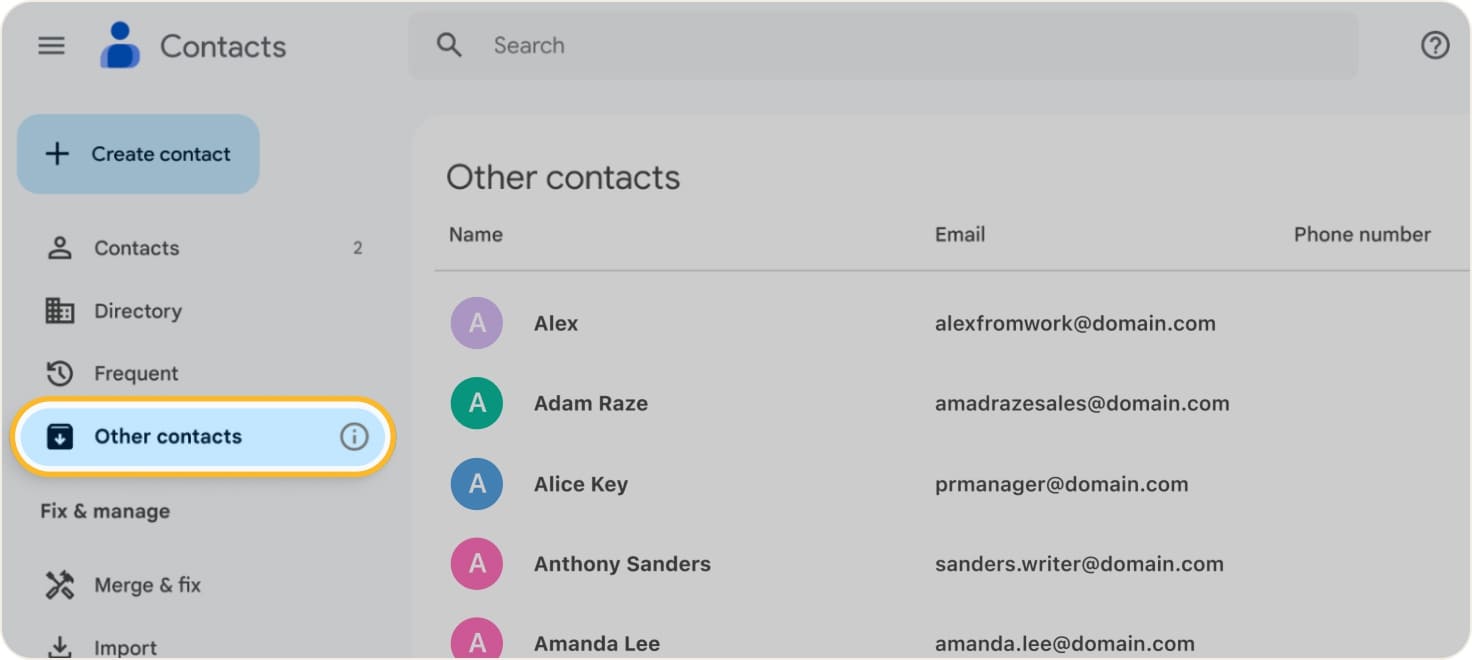1472x660 pixels.
Task: Click the Merge & fix wrench icon
Action: coord(59,585)
